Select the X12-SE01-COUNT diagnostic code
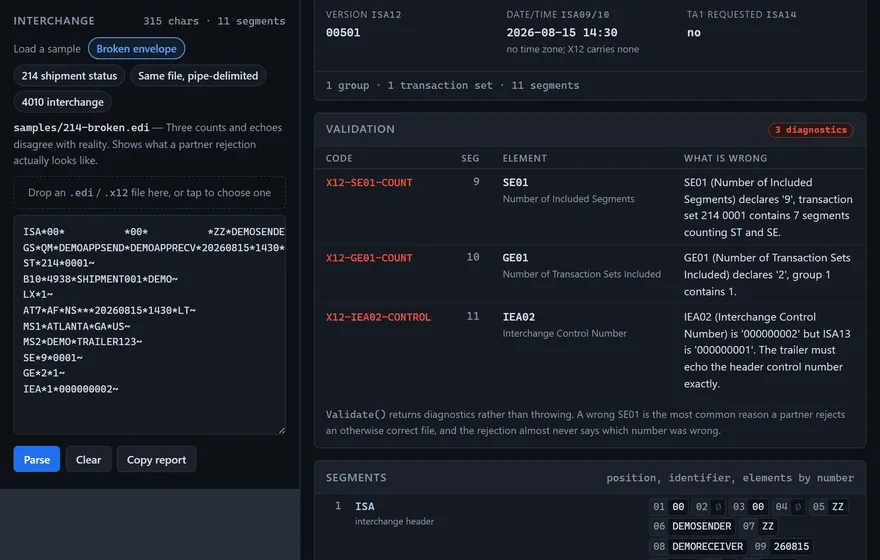880x560 pixels. tap(369, 182)
